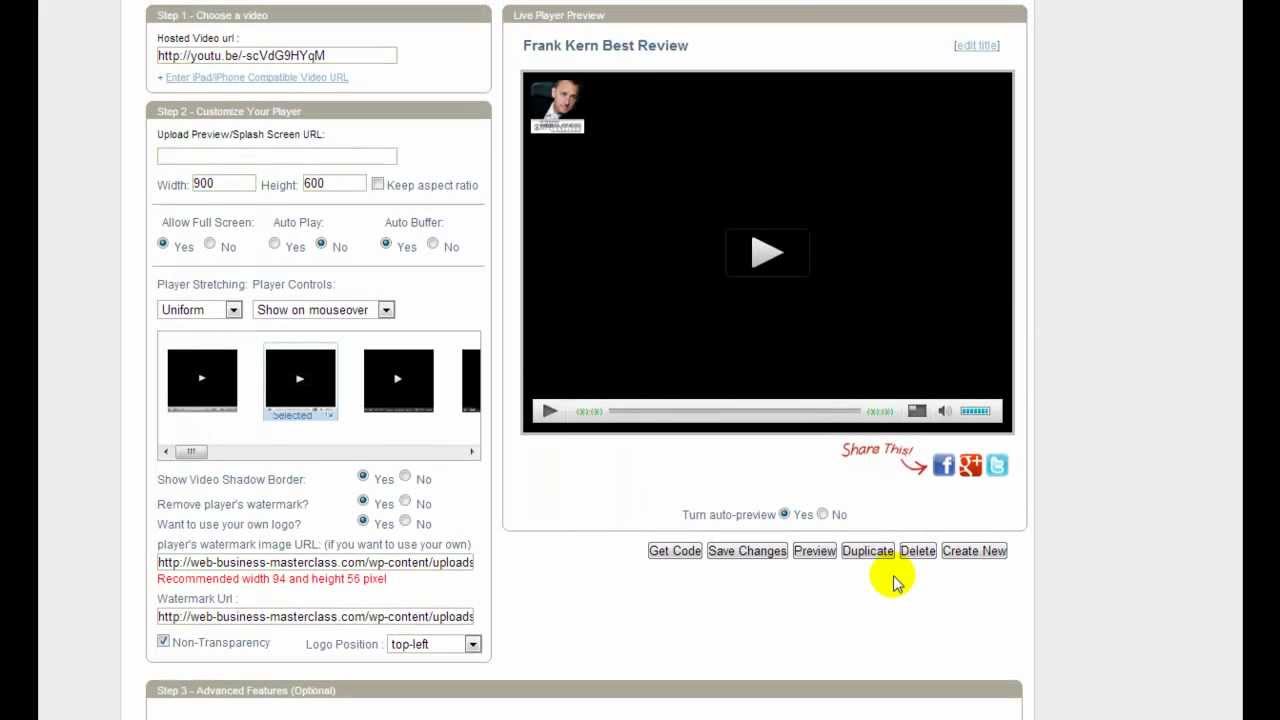Click the Frank Kern Best Review title
This screenshot has width=1280, height=720.
(605, 45)
